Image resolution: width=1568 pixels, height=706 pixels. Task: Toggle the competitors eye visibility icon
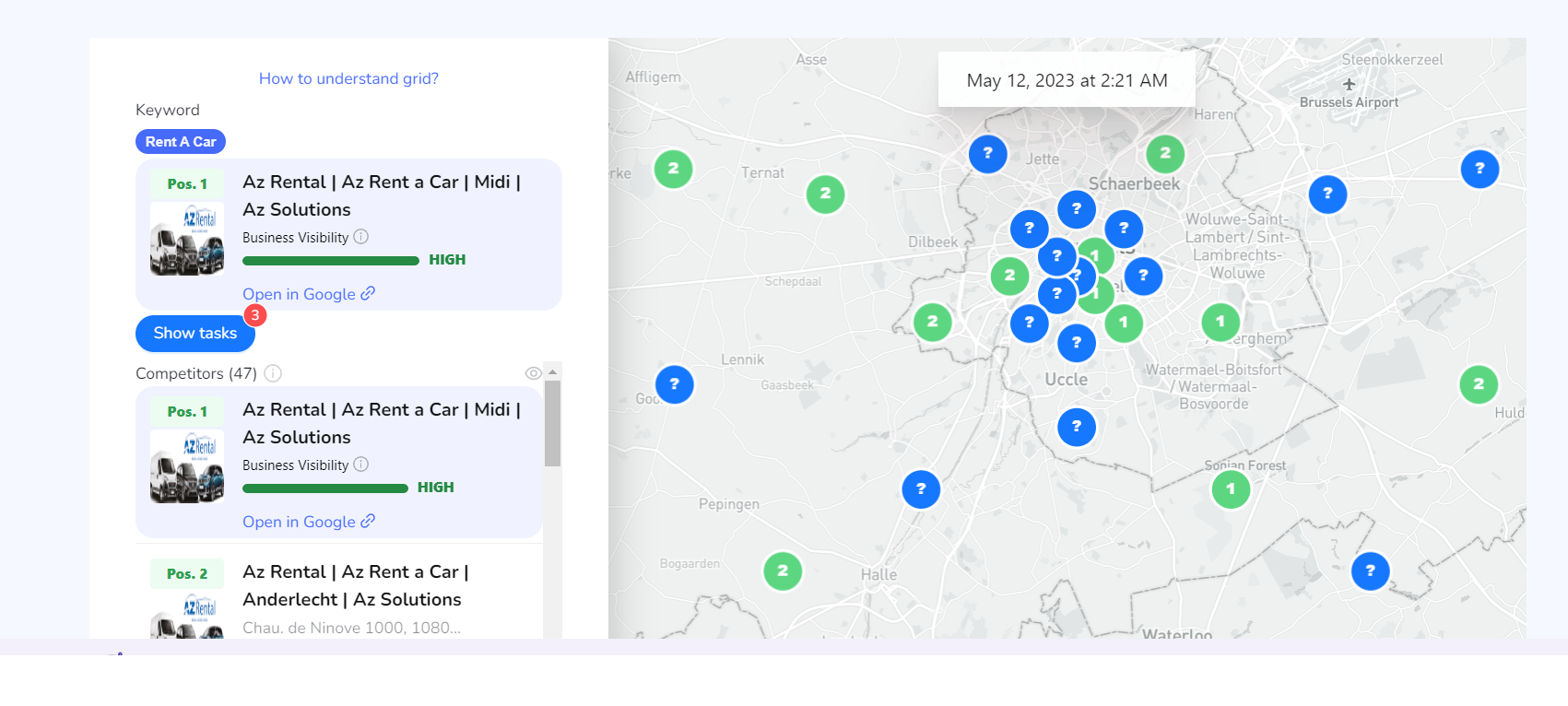[533, 373]
